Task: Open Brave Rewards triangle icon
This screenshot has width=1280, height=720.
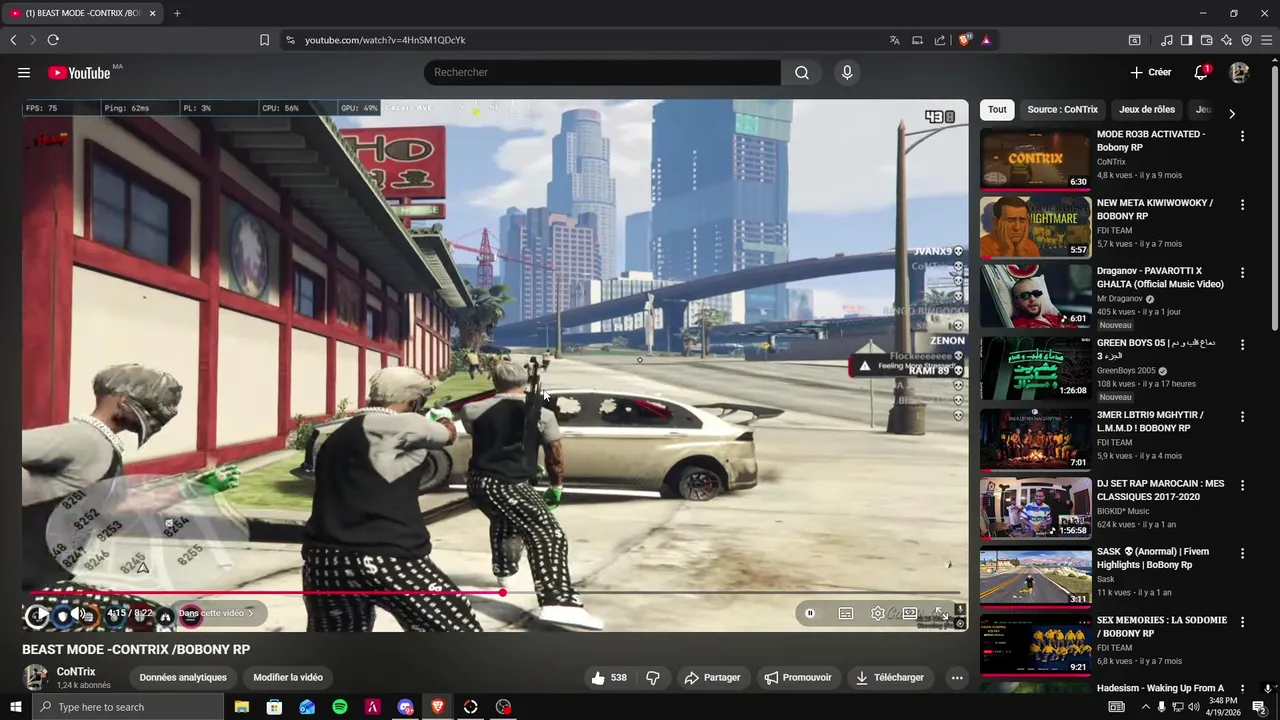Action: click(x=986, y=40)
